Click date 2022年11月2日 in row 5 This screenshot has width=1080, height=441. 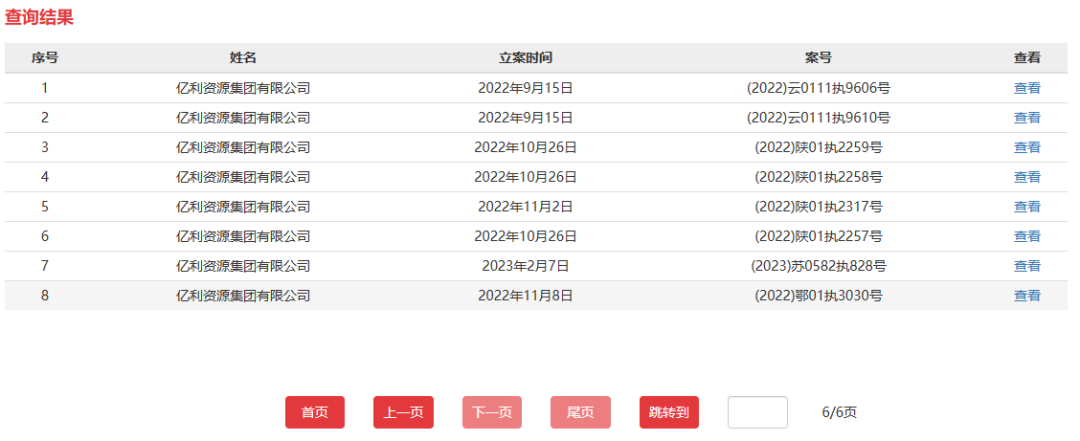526,207
